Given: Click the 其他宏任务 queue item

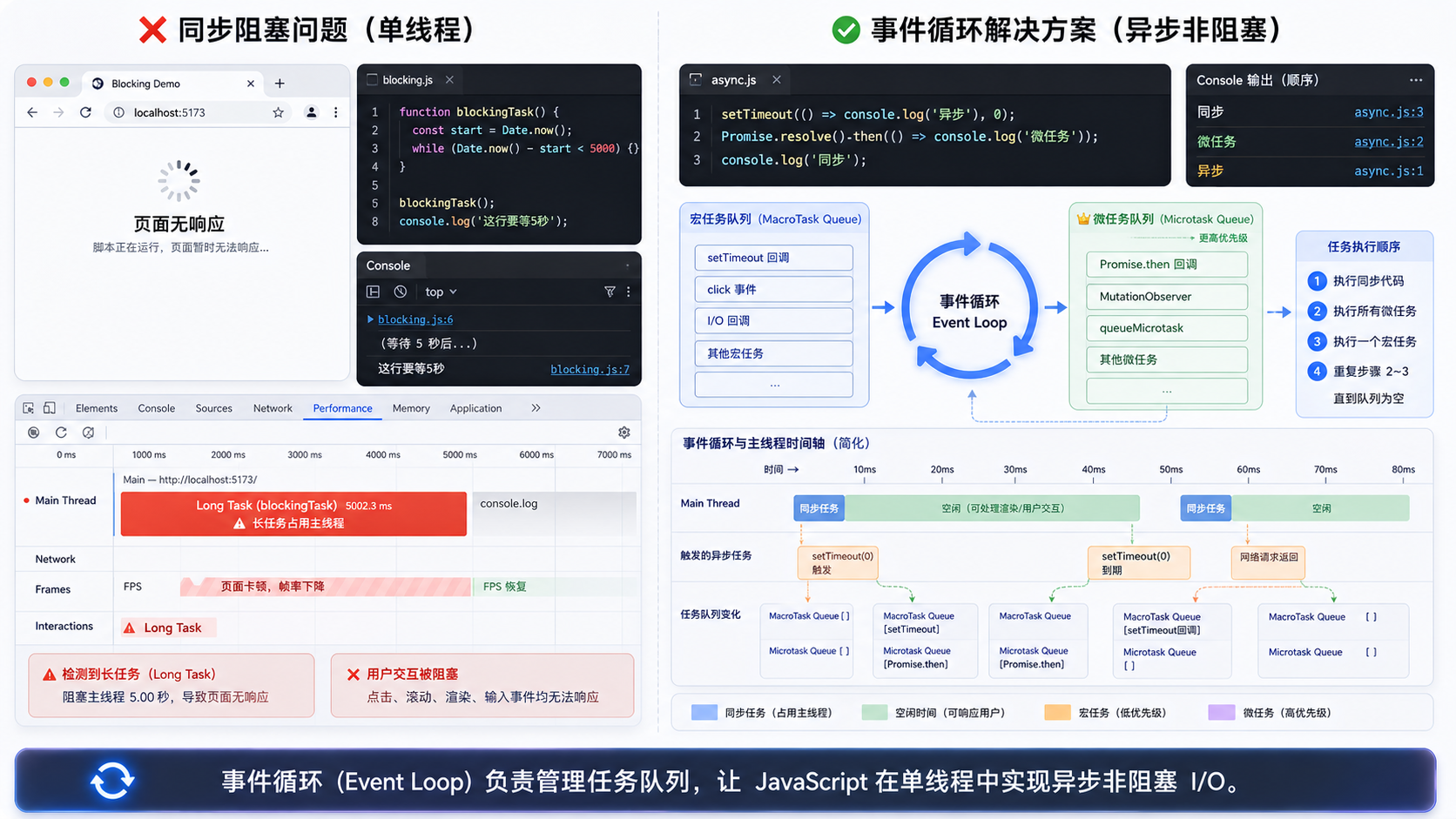Looking at the screenshot, I should coord(773,353).
